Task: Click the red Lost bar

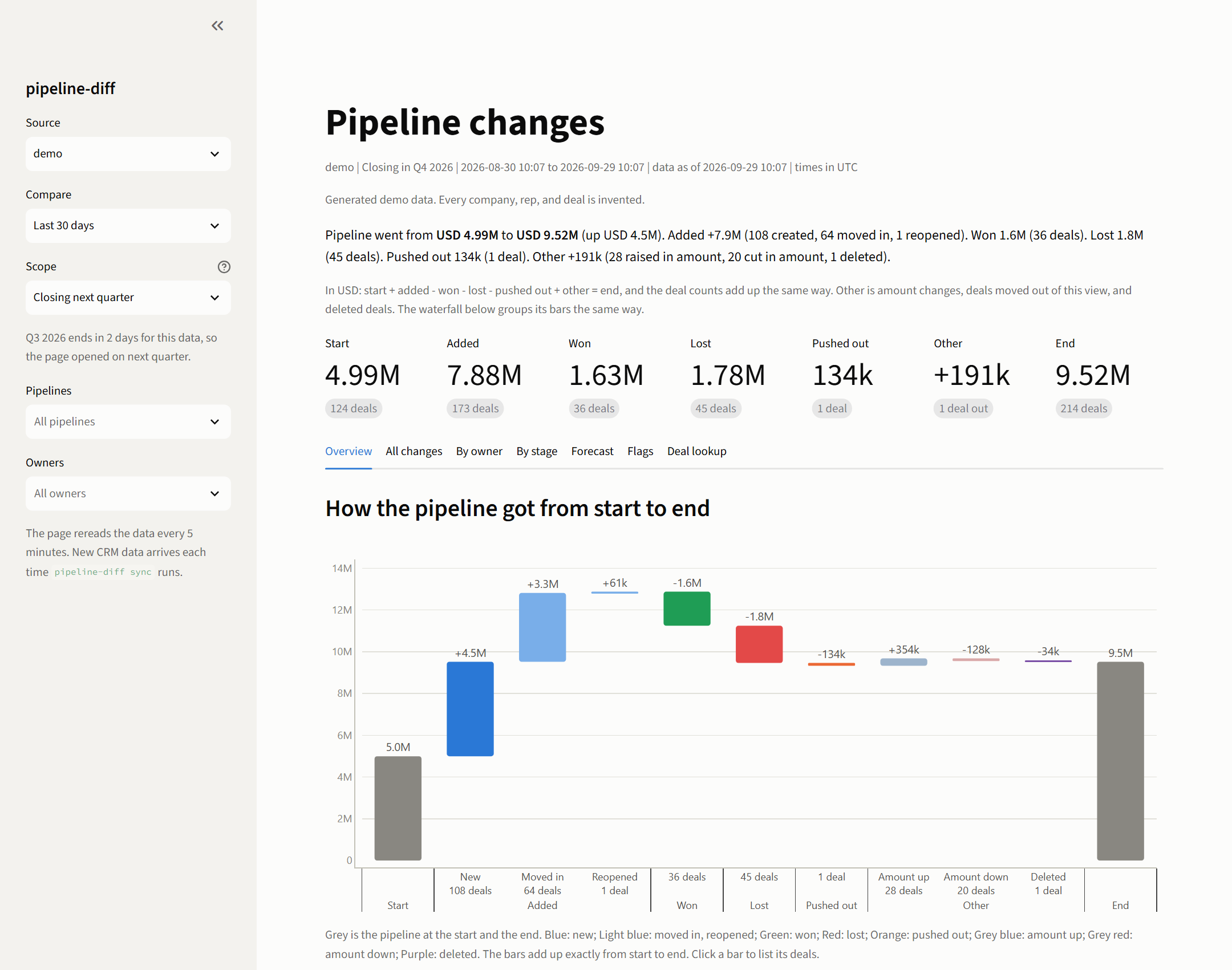Action: coord(759,644)
